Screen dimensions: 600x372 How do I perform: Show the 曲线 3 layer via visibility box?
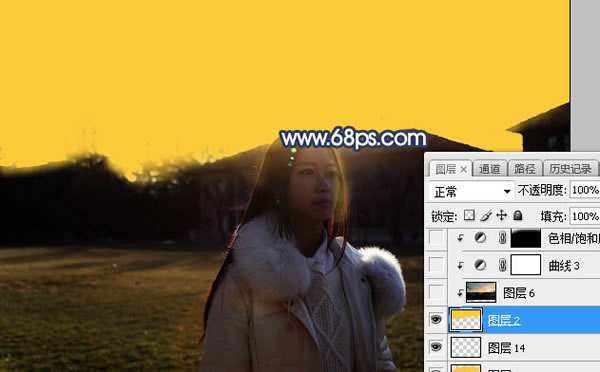coord(436,265)
